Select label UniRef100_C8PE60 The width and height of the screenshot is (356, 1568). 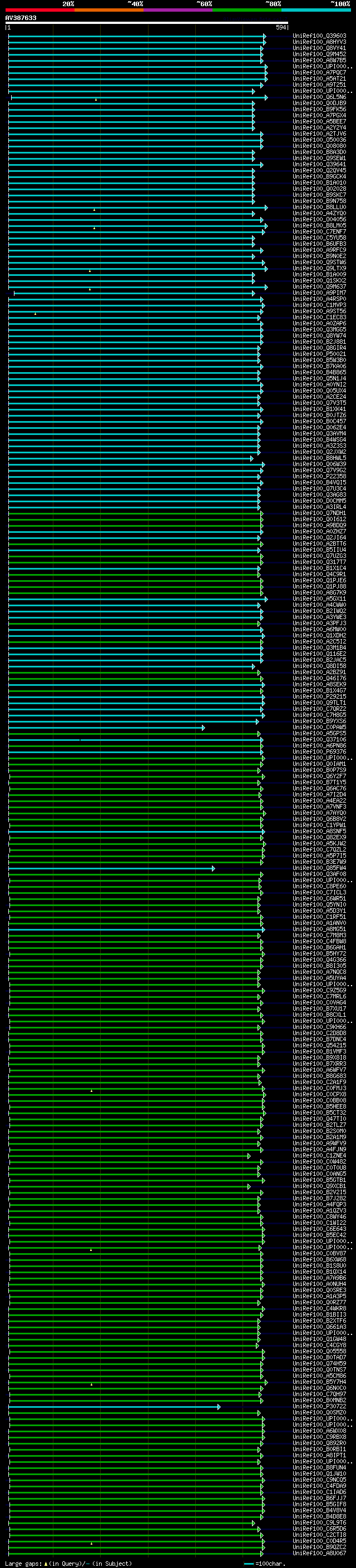(319, 886)
